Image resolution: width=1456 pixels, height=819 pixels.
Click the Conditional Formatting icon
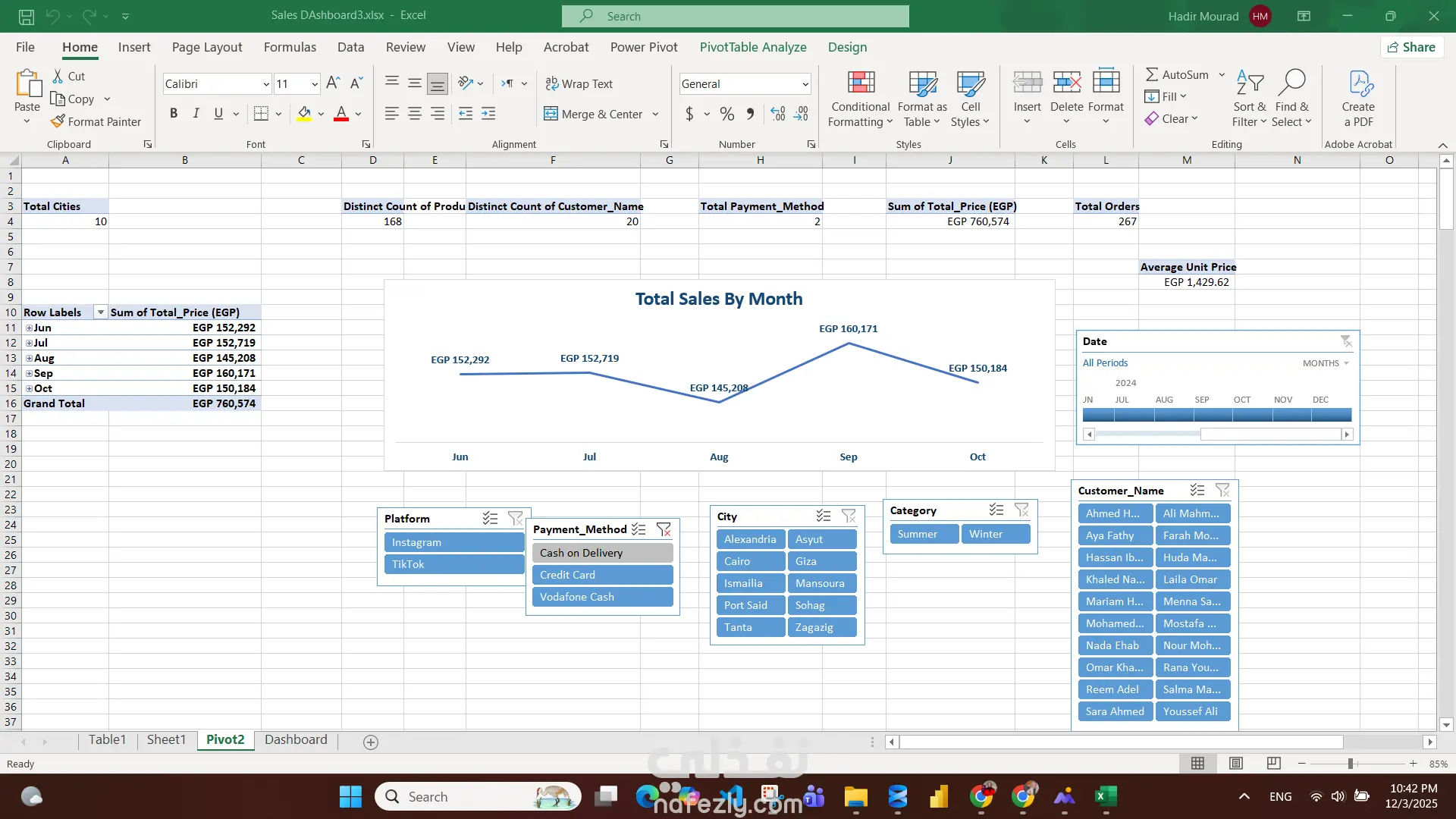point(860,83)
